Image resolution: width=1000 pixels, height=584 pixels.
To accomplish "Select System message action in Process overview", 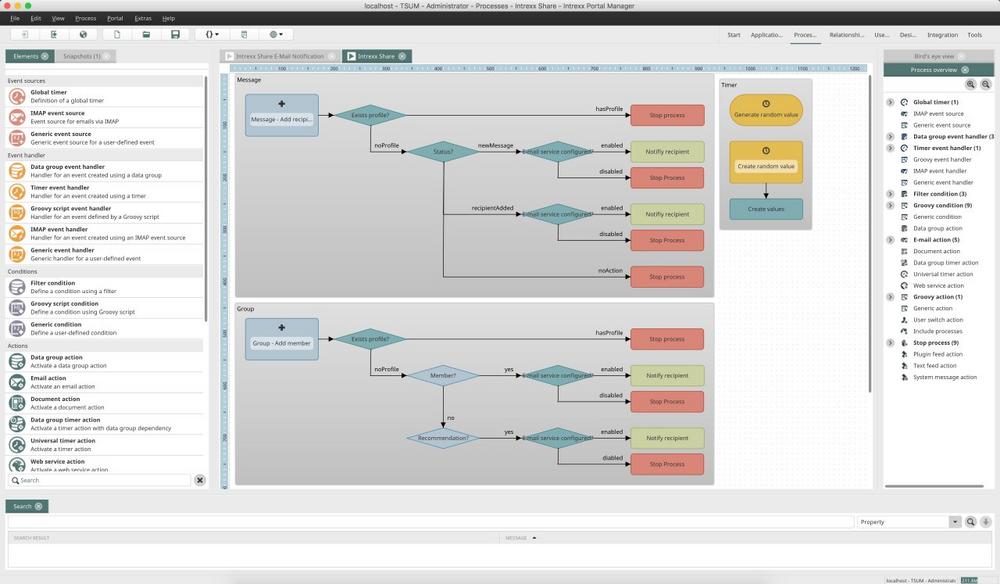I will tap(945, 377).
